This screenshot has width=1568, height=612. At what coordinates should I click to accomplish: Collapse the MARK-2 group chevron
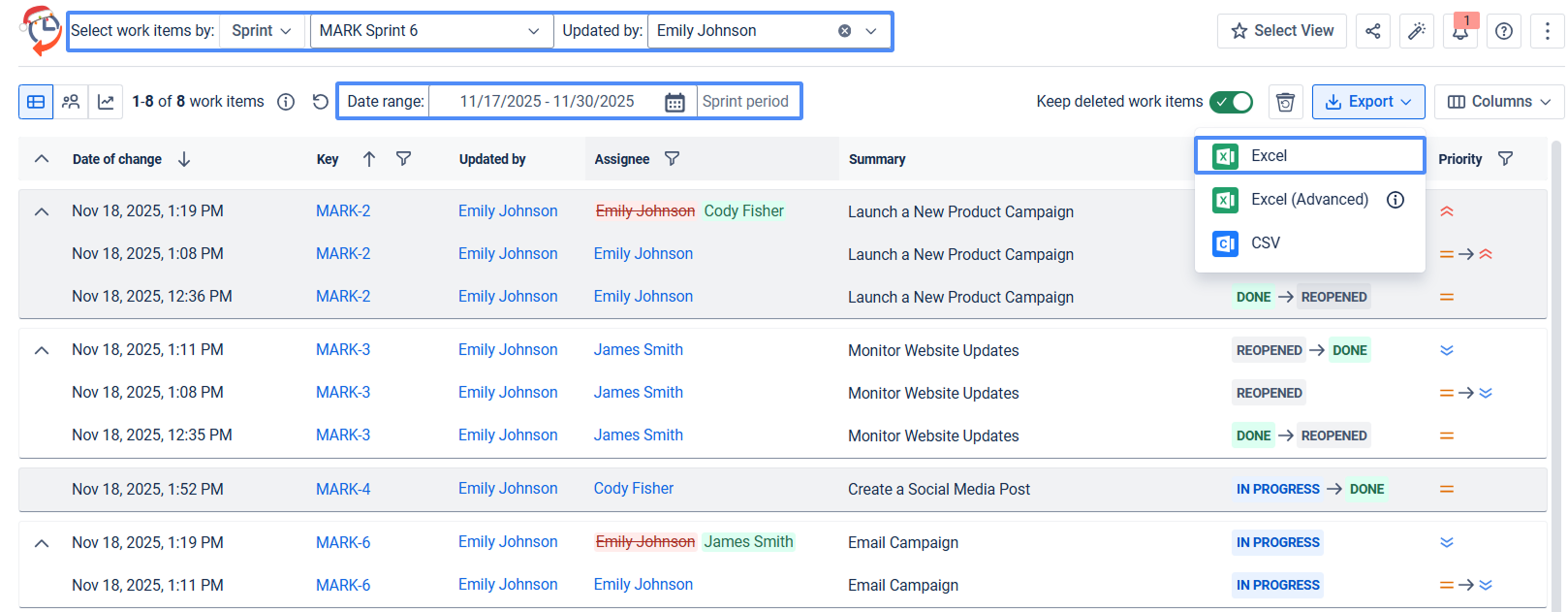[42, 211]
